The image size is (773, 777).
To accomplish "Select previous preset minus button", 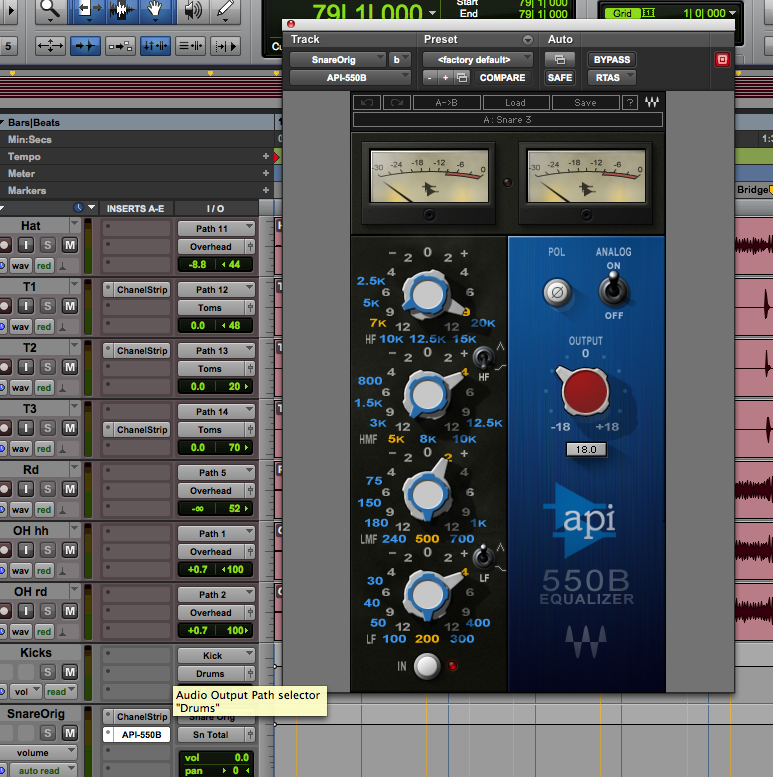I will pos(430,78).
